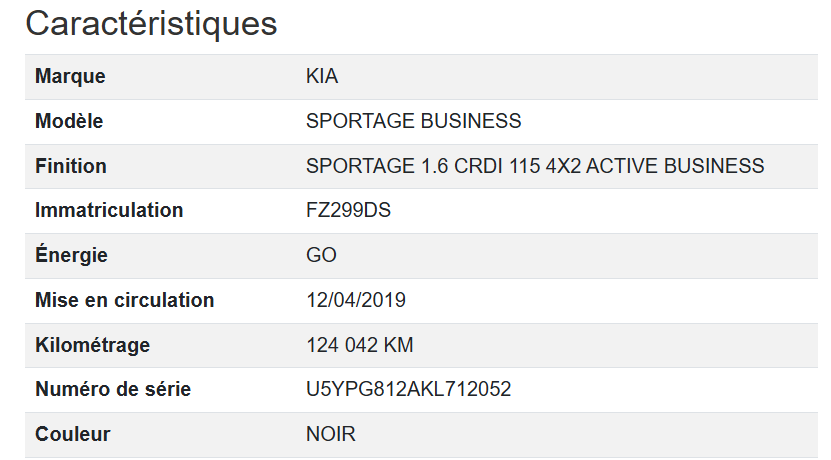Select the SPORTAGE BUSINESS model value
The image size is (831, 460).
(413, 122)
